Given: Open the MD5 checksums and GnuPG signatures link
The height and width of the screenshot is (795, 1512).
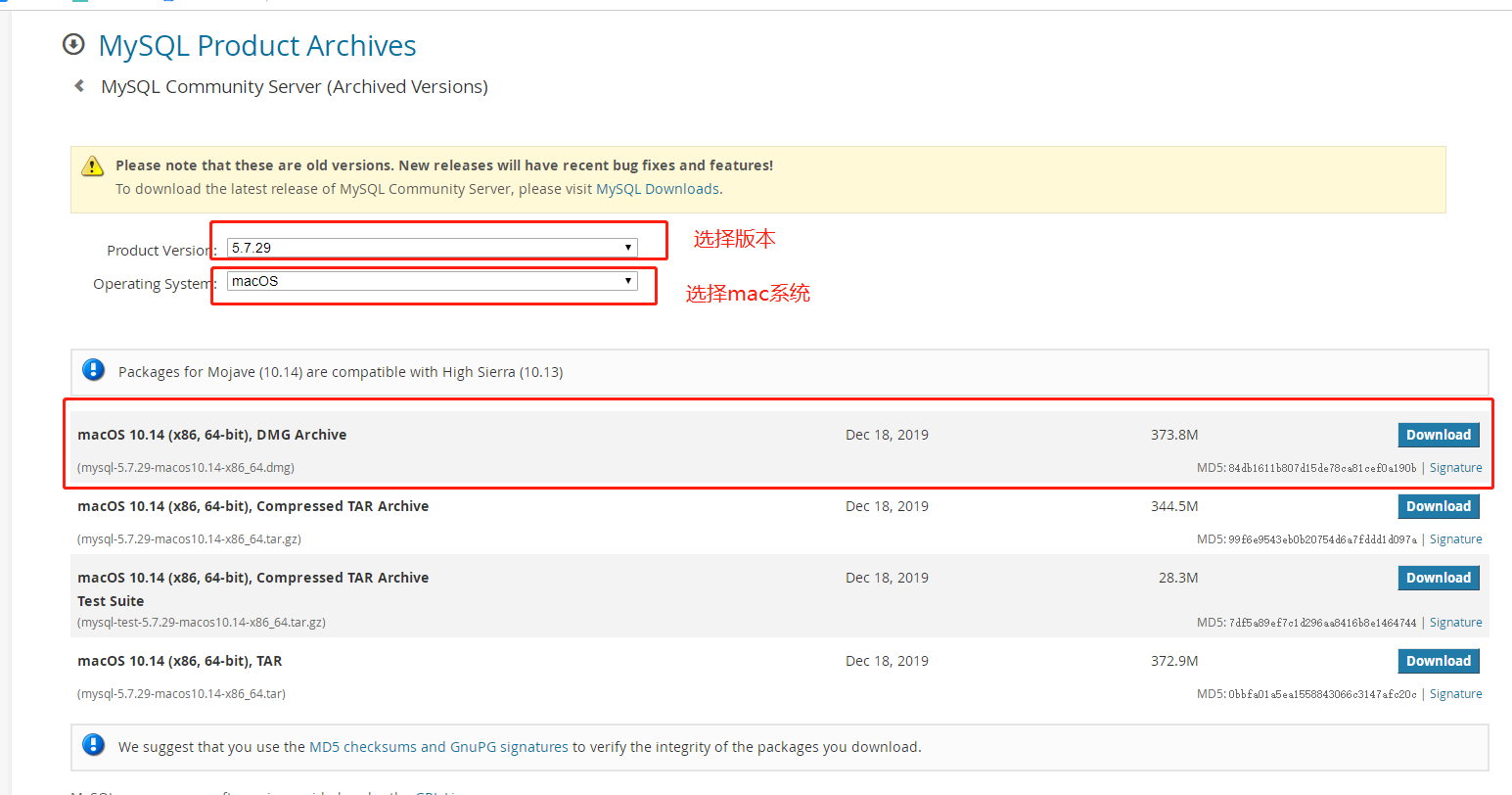Looking at the screenshot, I should click(438, 747).
